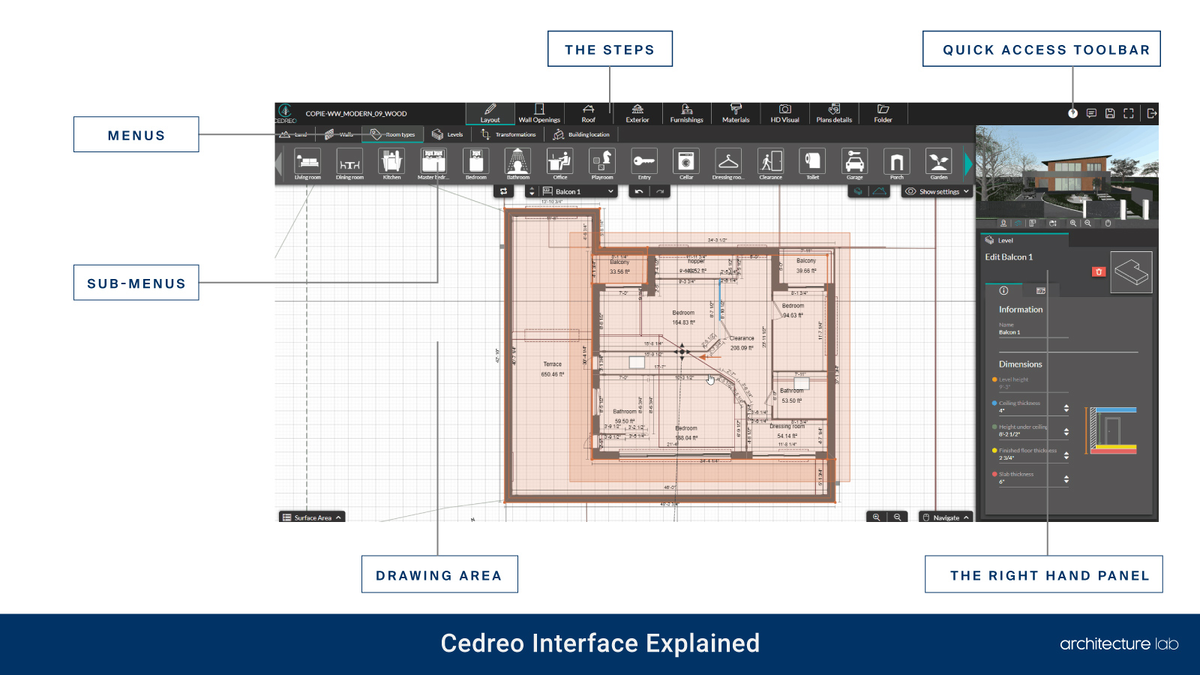
Task: Adjust the Slab thickness stepper
Action: 1066,480
